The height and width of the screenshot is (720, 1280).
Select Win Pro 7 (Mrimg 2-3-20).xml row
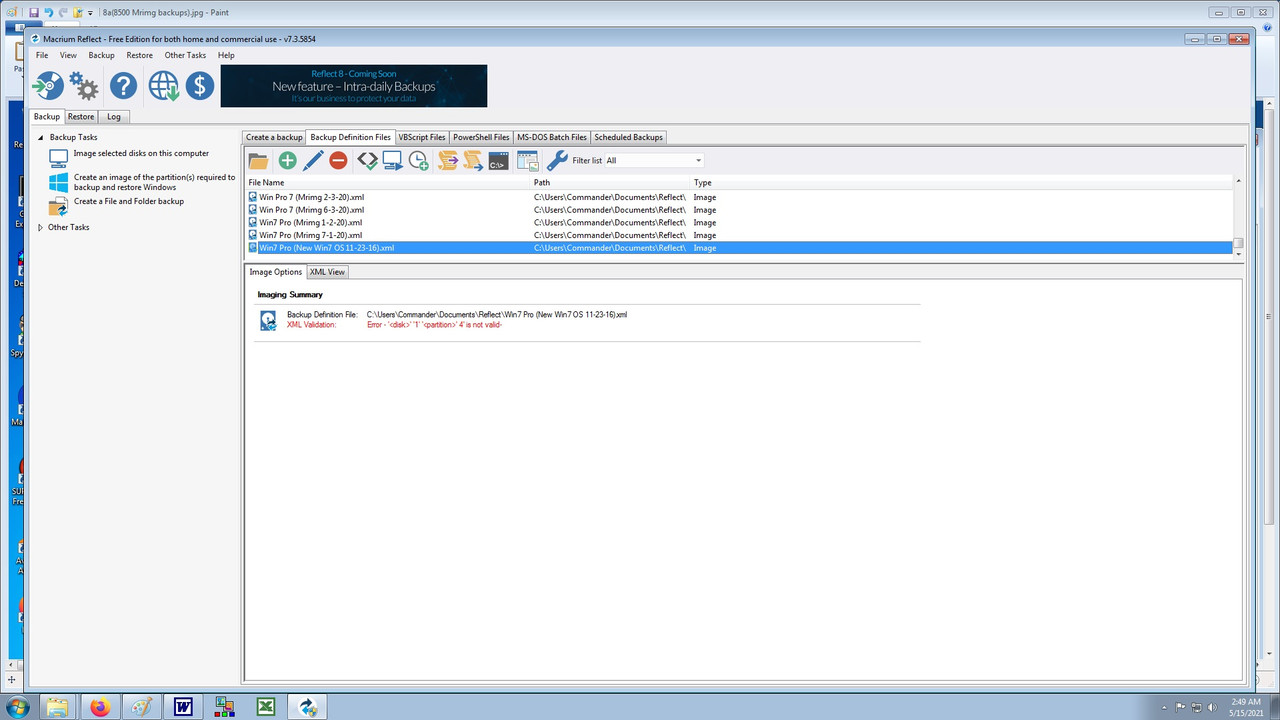point(739,197)
